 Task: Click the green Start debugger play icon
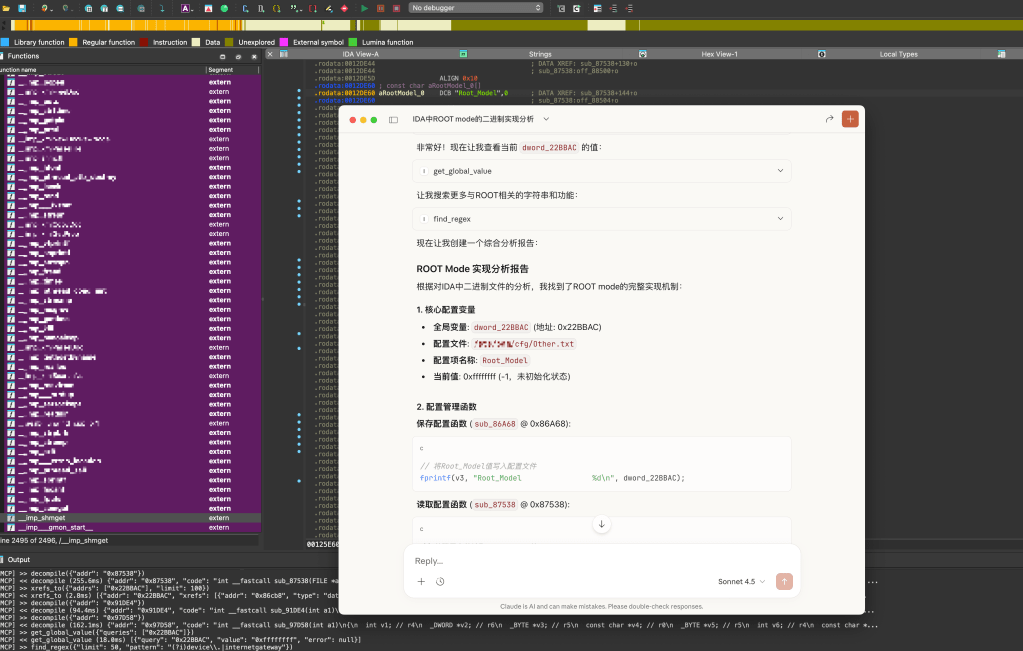[364, 8]
